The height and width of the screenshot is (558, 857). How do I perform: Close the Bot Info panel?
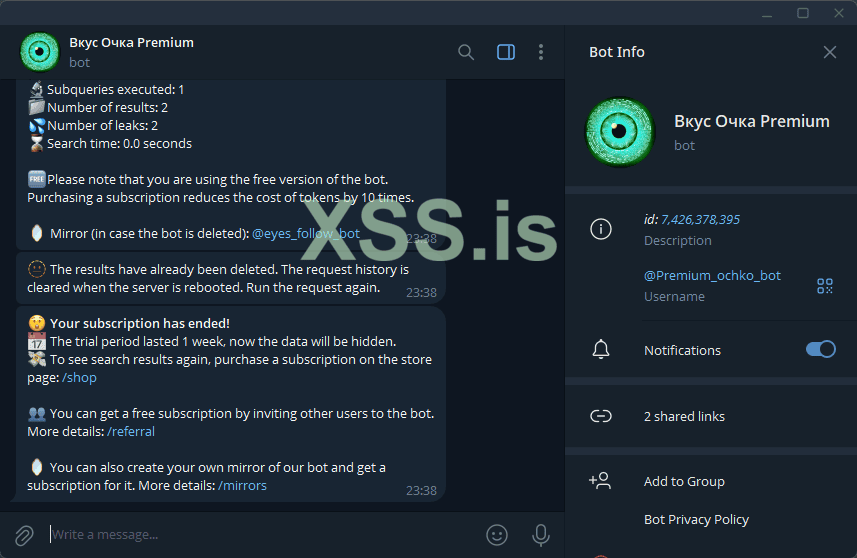pos(830,52)
